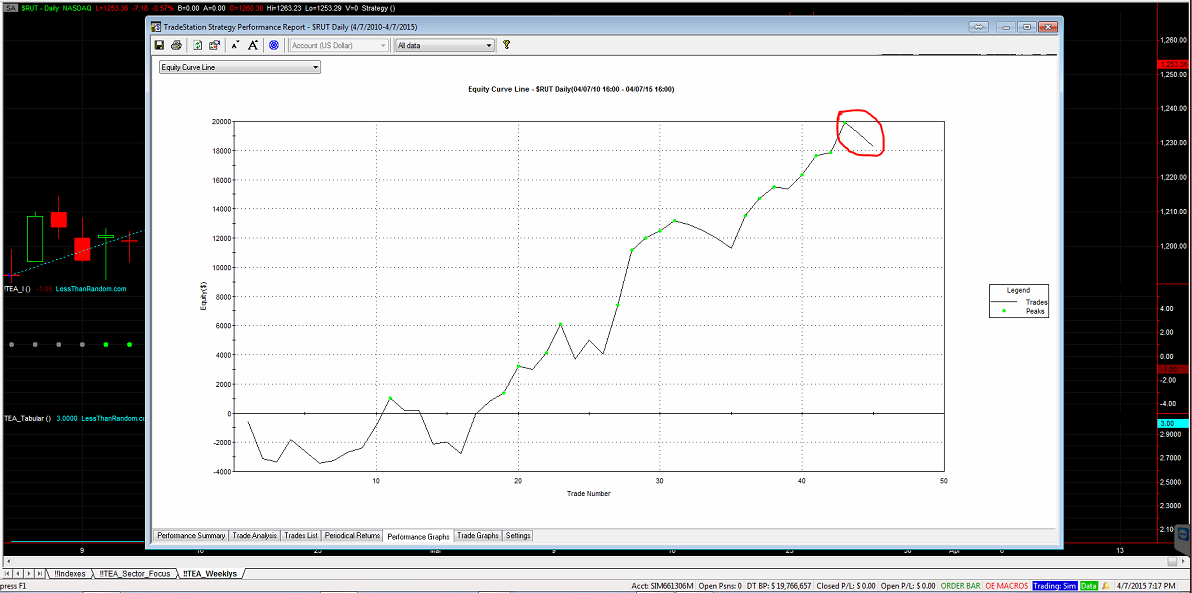Select the !!TEA_Weeklys workspace tab

click(x=208, y=573)
